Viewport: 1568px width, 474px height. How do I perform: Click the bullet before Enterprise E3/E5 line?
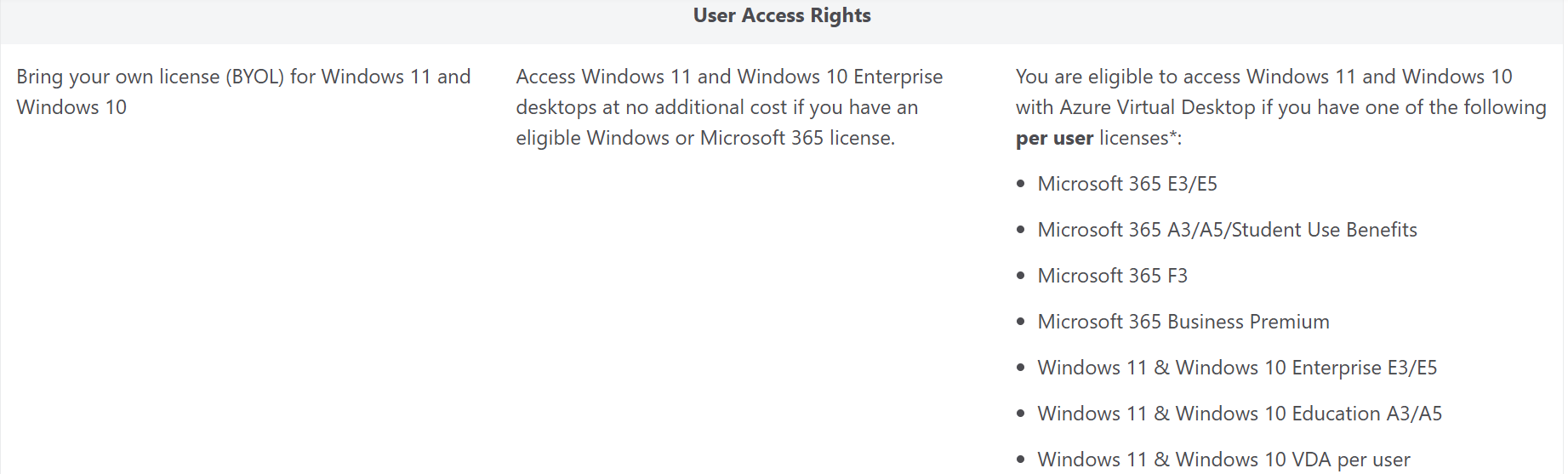pyautogui.click(x=1021, y=368)
